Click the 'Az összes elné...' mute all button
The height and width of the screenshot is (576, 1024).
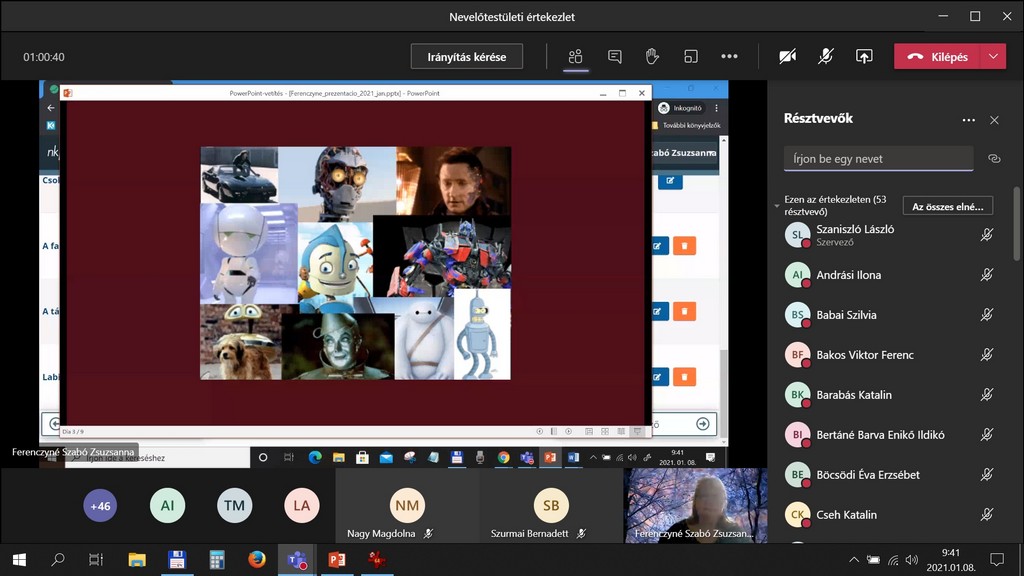pos(948,206)
